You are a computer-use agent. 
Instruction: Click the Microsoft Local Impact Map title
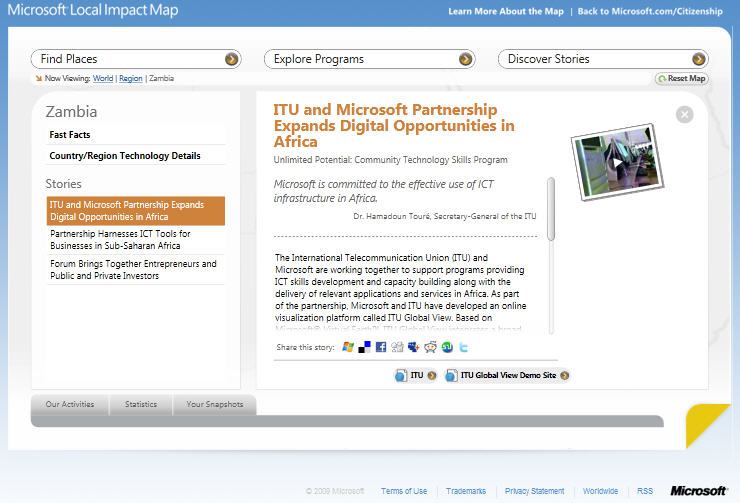[93, 10]
